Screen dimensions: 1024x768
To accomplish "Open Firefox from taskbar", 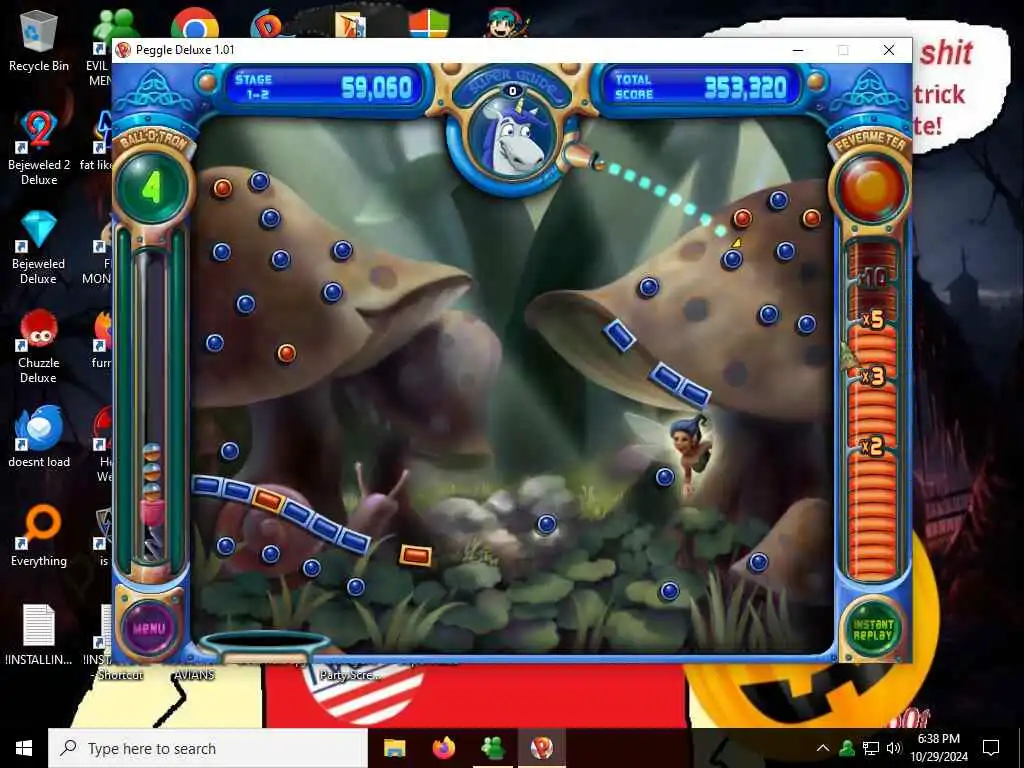I will pyautogui.click(x=444, y=748).
